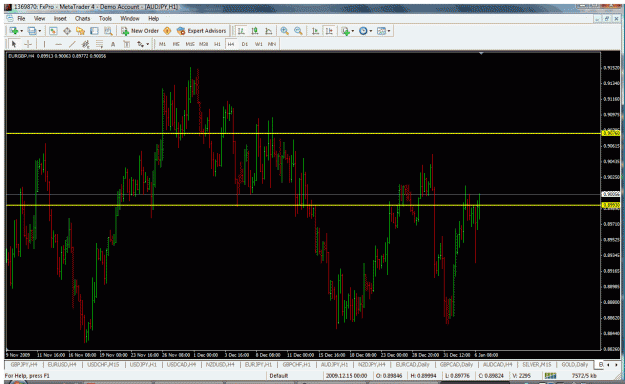Open the Data Window icon
This screenshot has height=384, width=625.
(x=67, y=31)
